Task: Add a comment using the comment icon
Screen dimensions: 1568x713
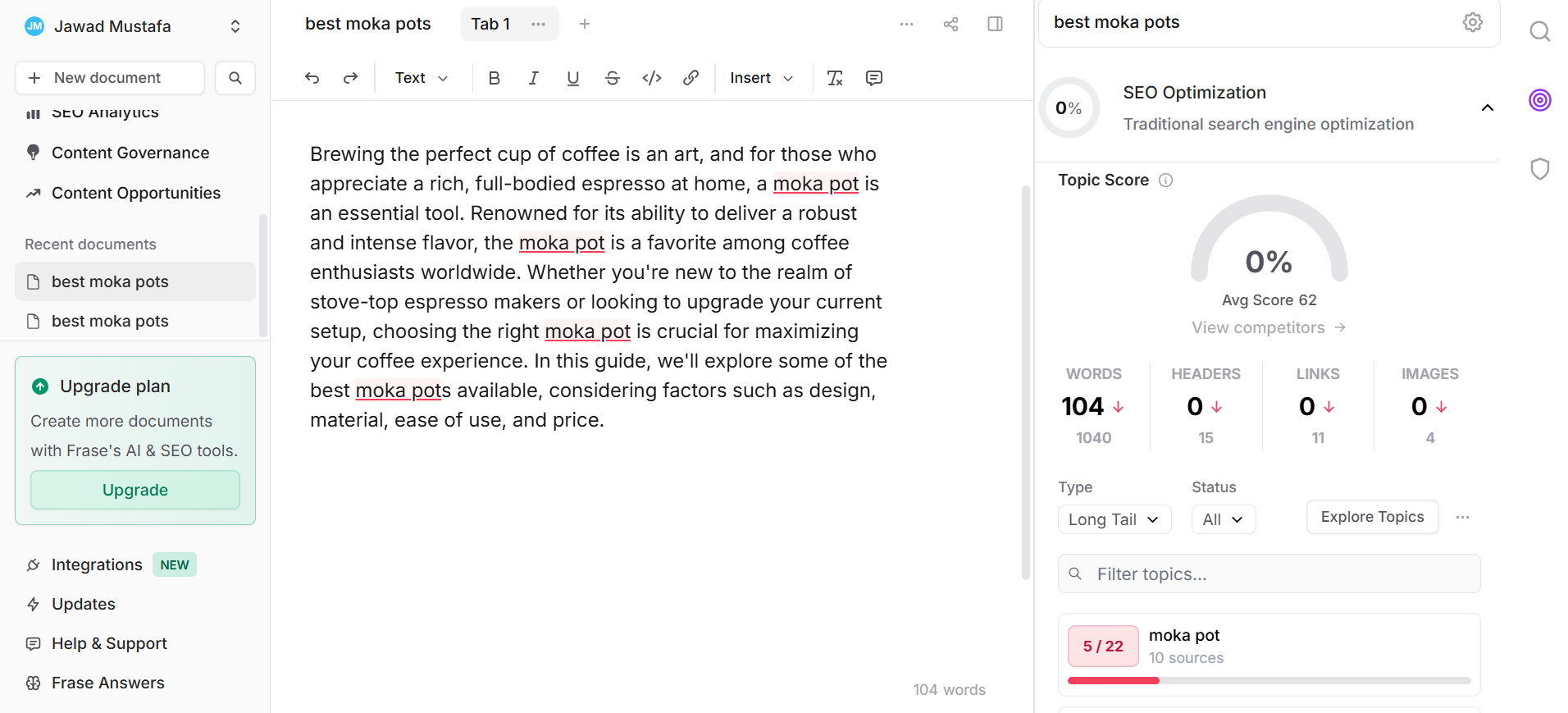Action: (x=874, y=78)
